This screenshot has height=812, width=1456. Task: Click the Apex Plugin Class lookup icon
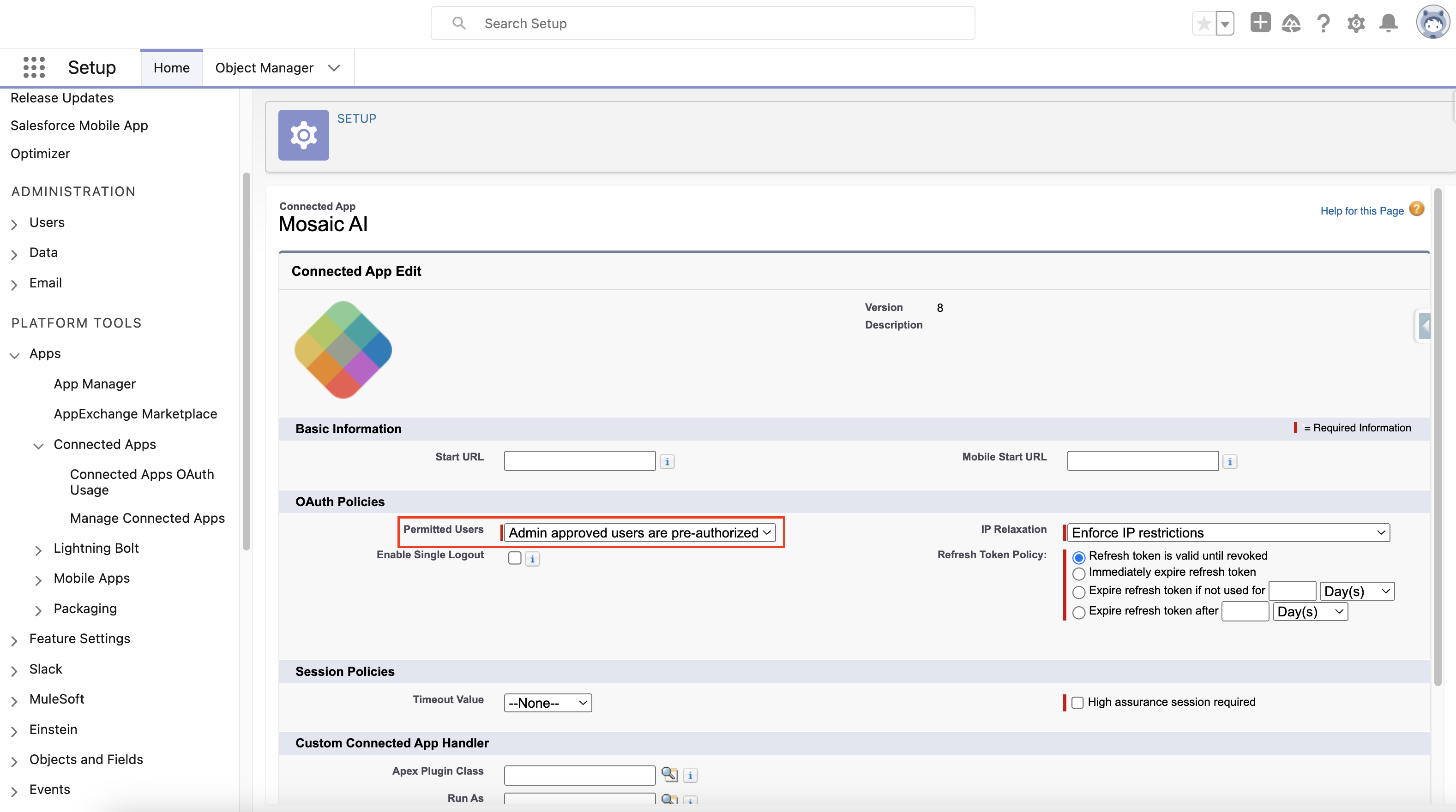(x=669, y=774)
